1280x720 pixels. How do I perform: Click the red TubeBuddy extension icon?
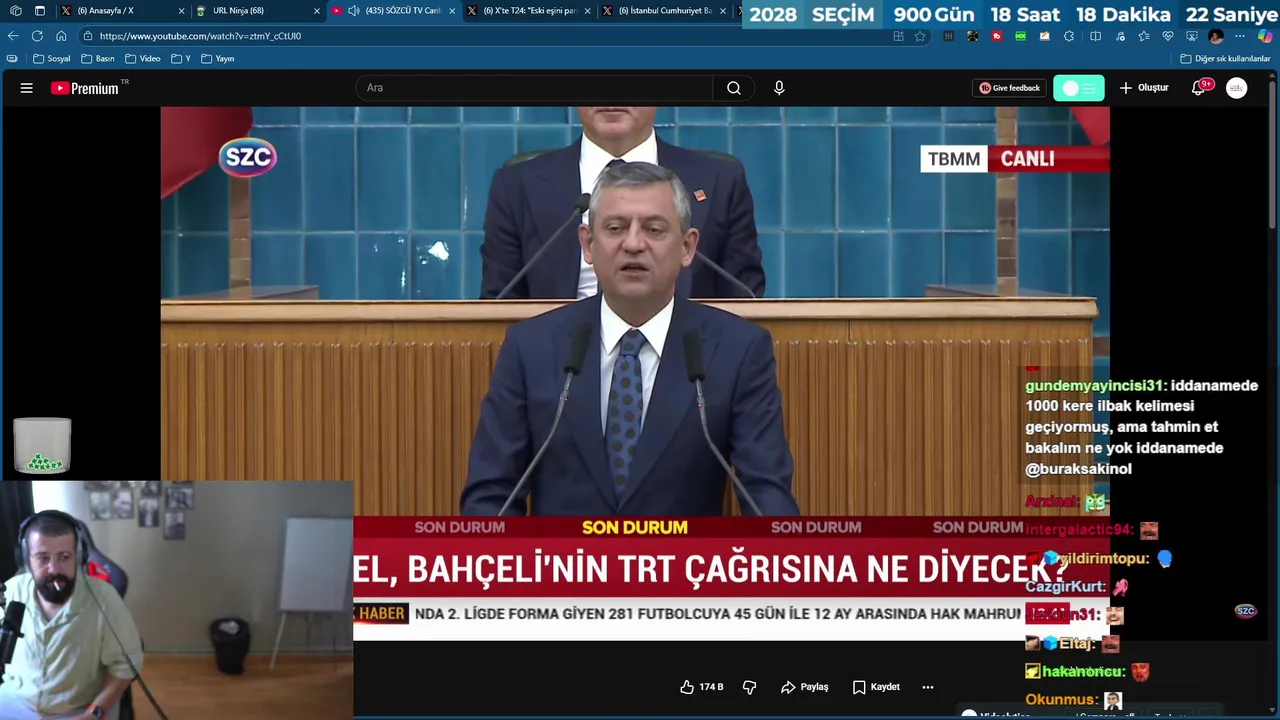996,36
